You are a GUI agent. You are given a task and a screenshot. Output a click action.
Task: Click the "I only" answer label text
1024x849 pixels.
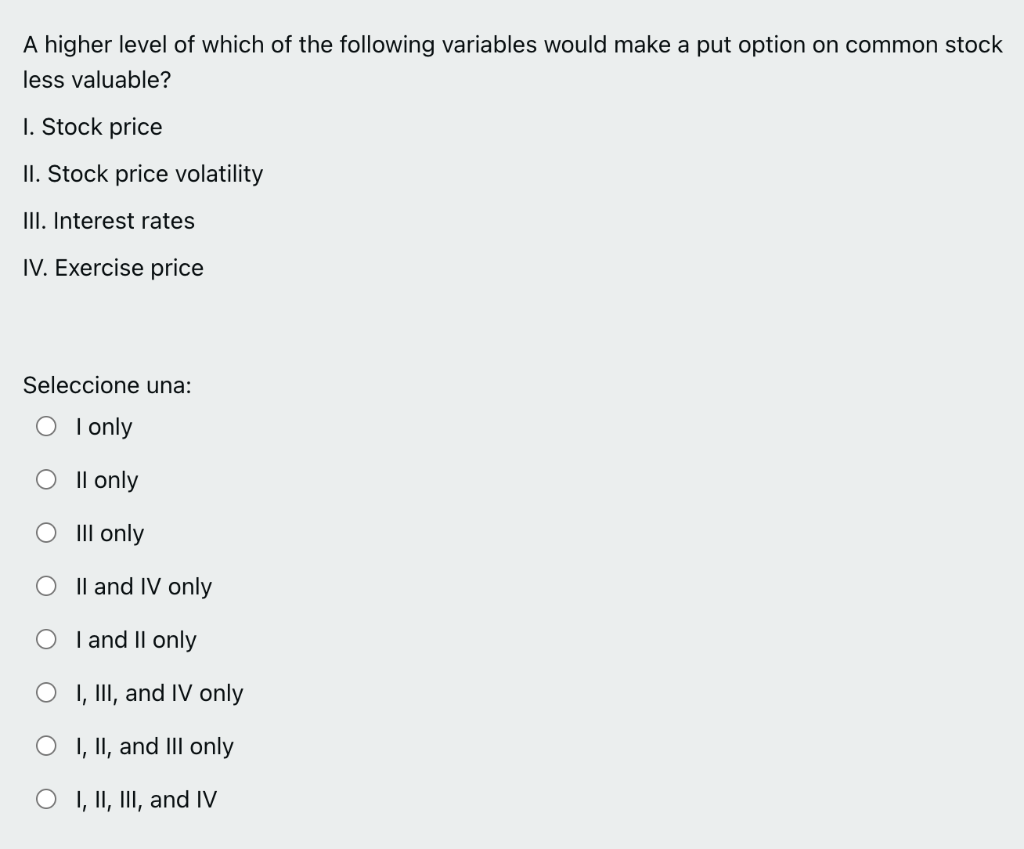point(104,426)
